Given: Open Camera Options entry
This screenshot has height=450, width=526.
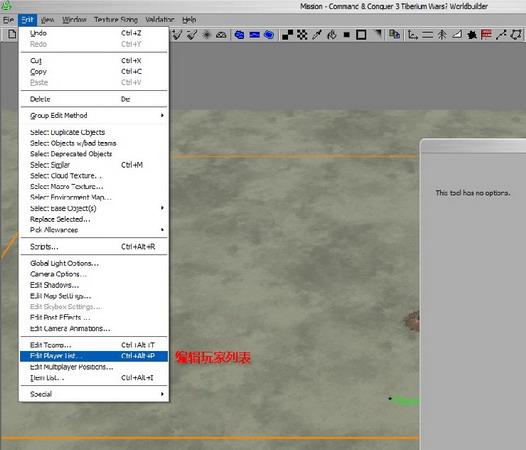Looking at the screenshot, I should [94, 274].
